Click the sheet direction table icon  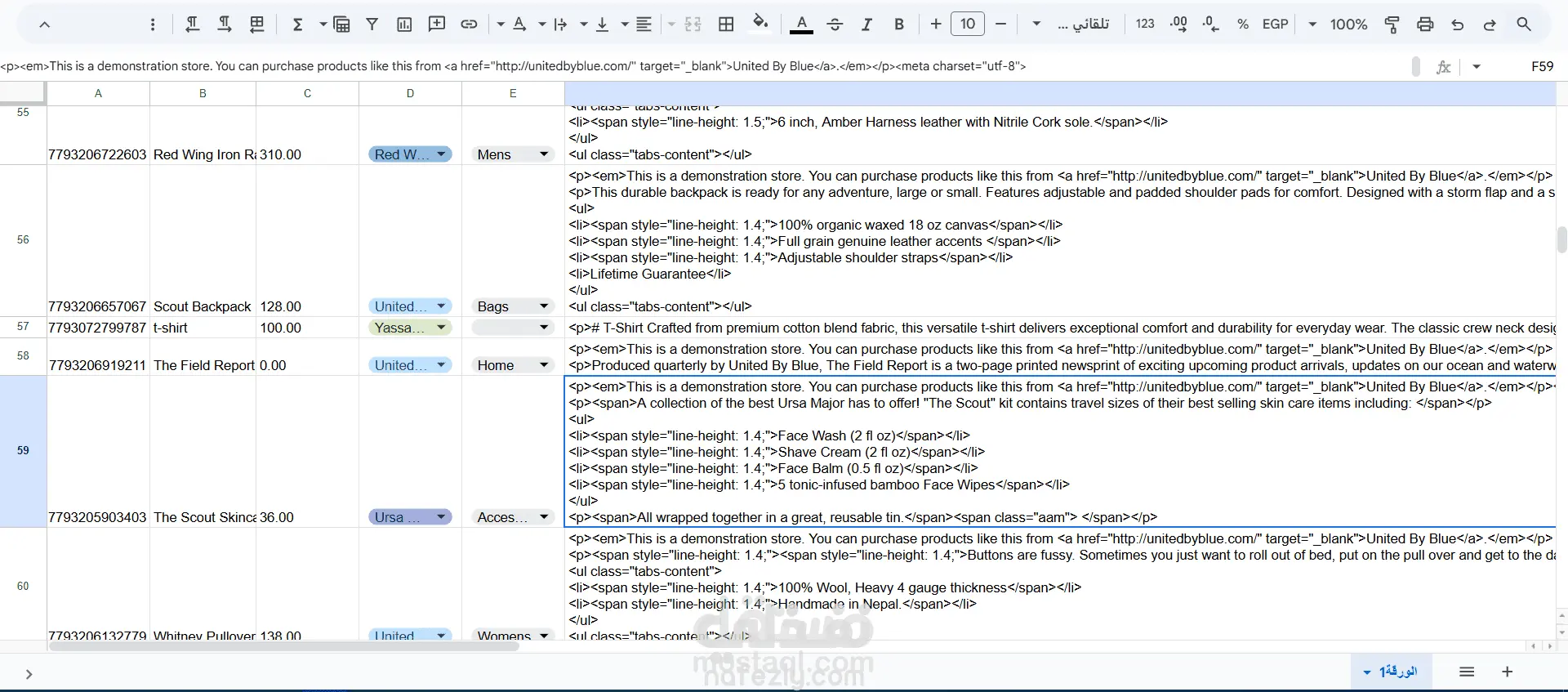pos(257,25)
